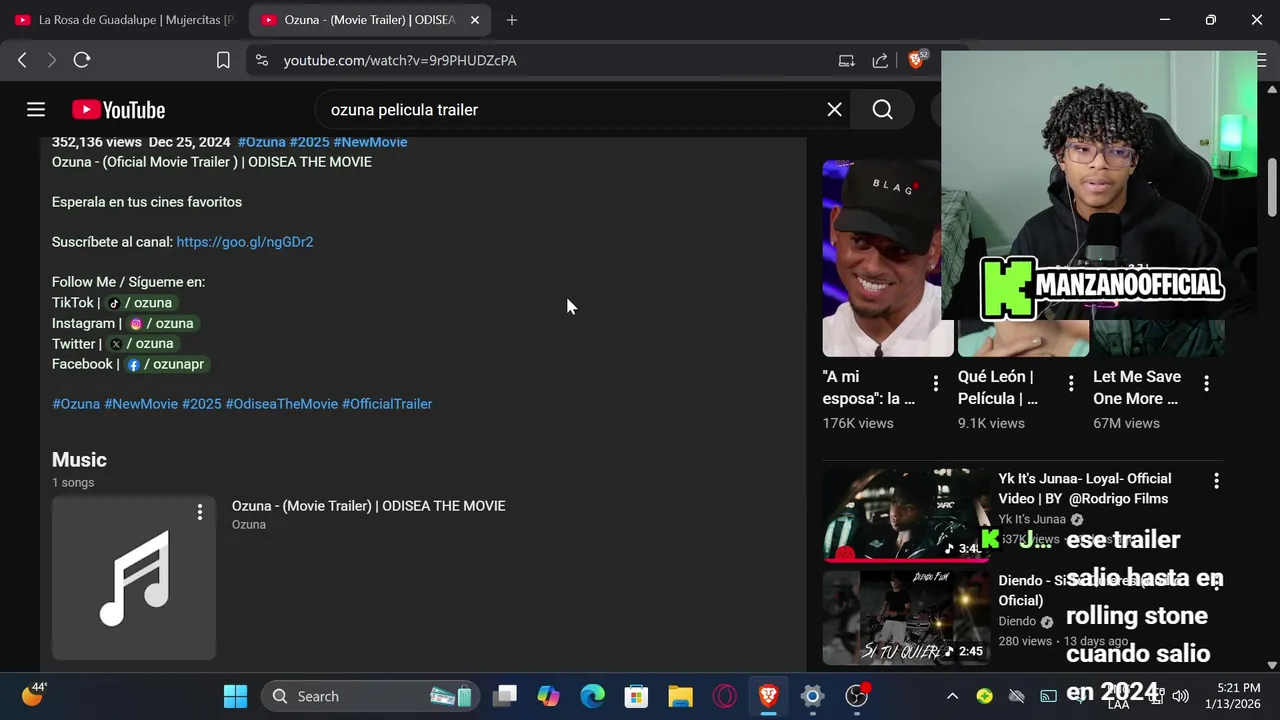This screenshot has height=720, width=1280.
Task: Run search with the magnifier button
Action: (882, 110)
